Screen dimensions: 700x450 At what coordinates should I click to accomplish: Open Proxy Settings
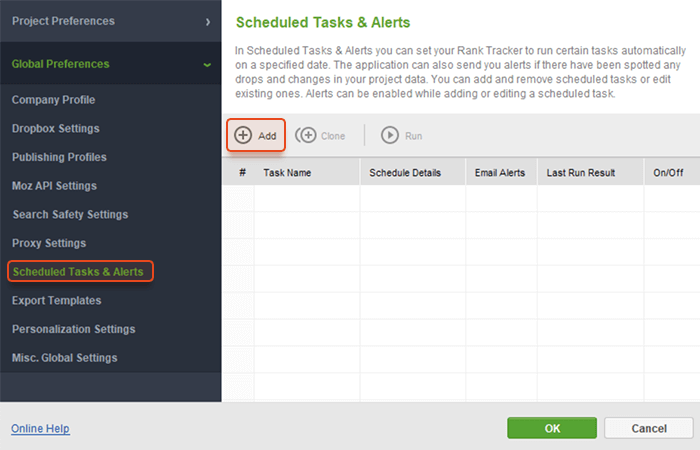coord(49,243)
